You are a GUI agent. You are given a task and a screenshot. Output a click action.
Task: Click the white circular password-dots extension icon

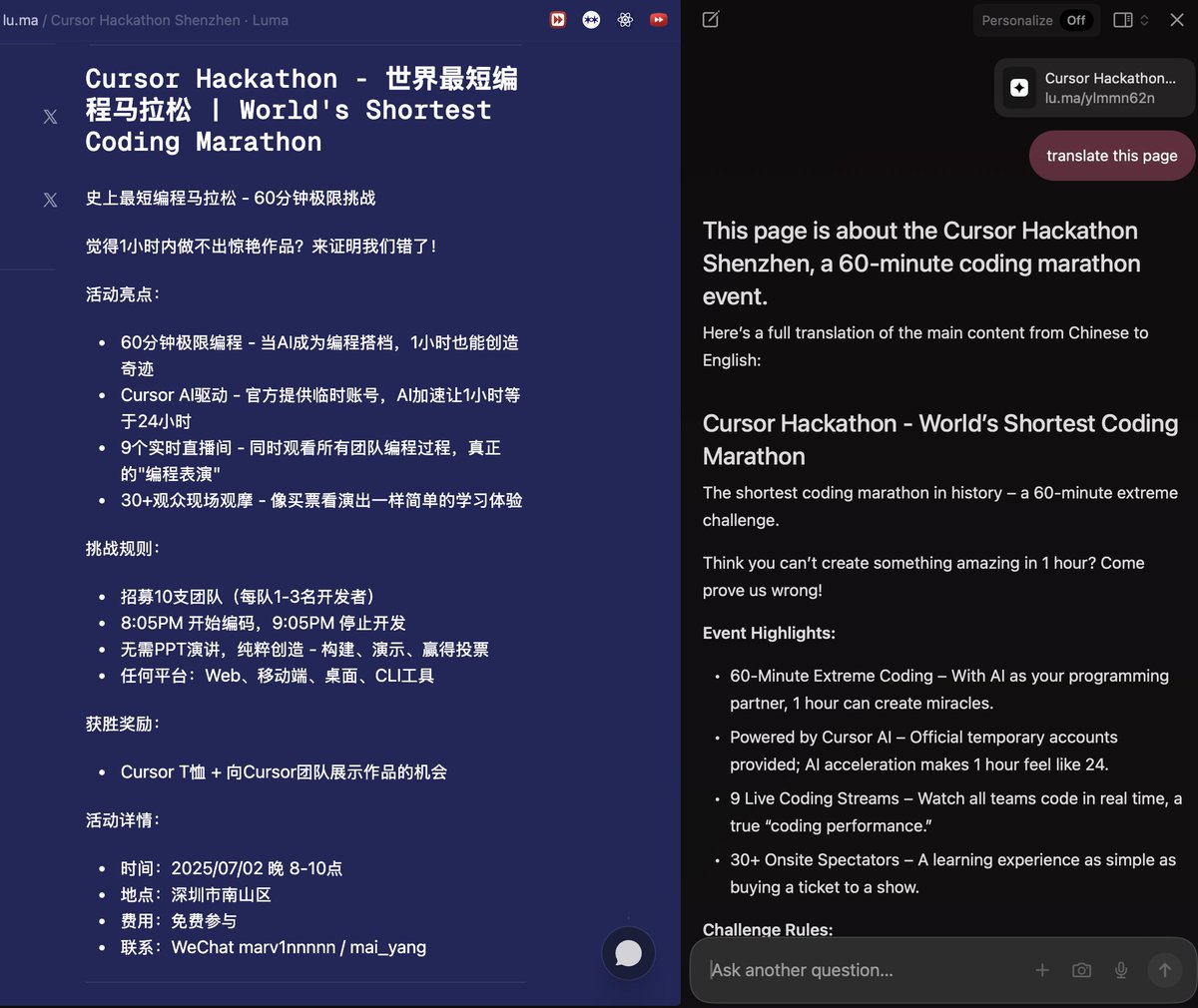pyautogui.click(x=592, y=20)
